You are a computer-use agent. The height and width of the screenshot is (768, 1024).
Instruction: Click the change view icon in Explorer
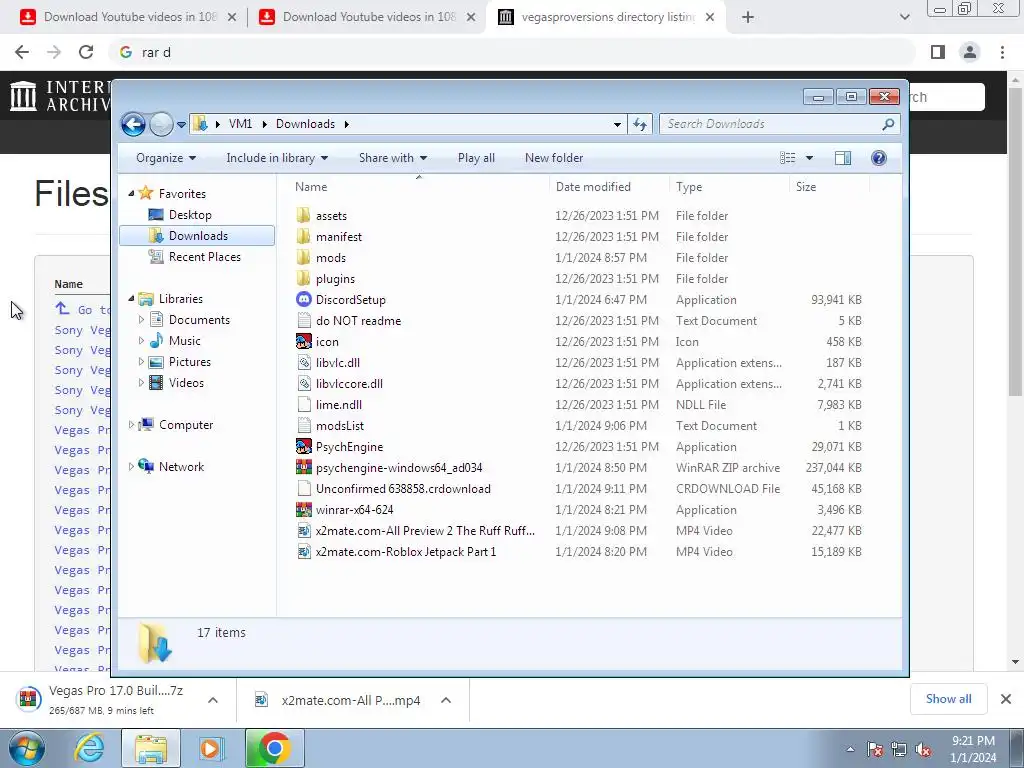788,158
